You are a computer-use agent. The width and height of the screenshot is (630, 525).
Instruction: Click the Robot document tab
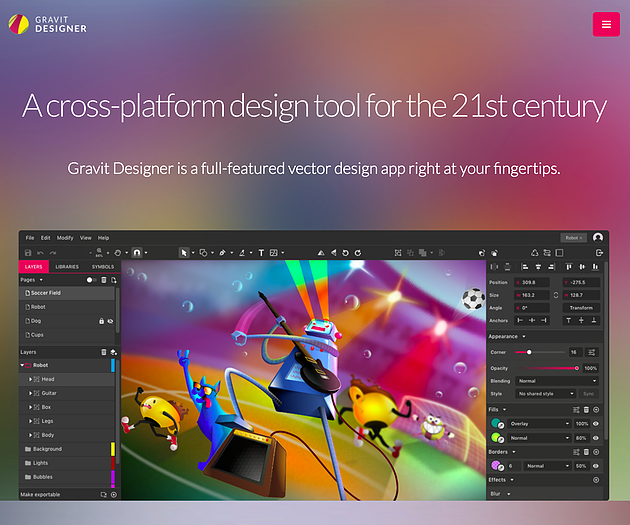(573, 238)
